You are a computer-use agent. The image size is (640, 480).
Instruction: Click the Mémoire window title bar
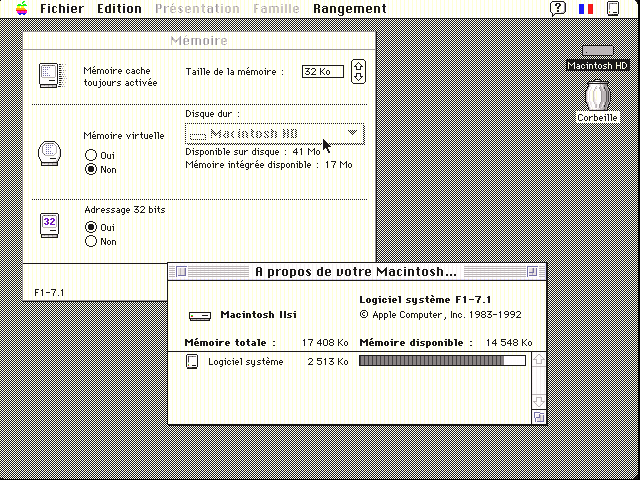point(199,40)
